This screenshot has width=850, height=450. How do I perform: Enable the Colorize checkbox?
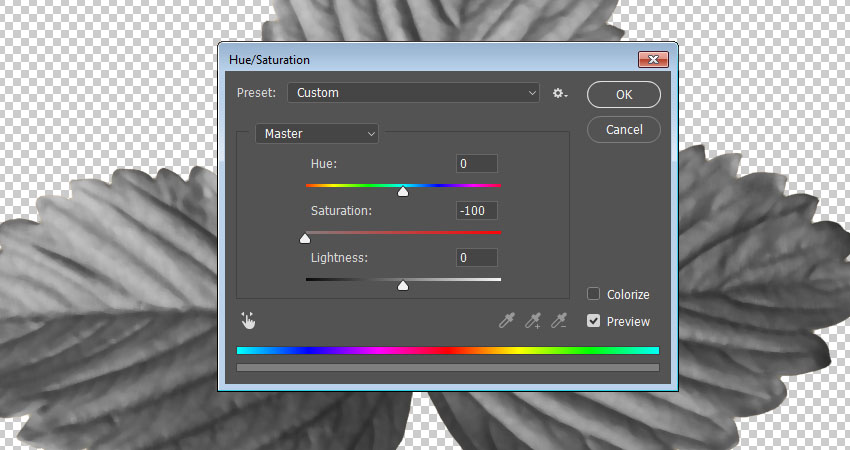(594, 294)
